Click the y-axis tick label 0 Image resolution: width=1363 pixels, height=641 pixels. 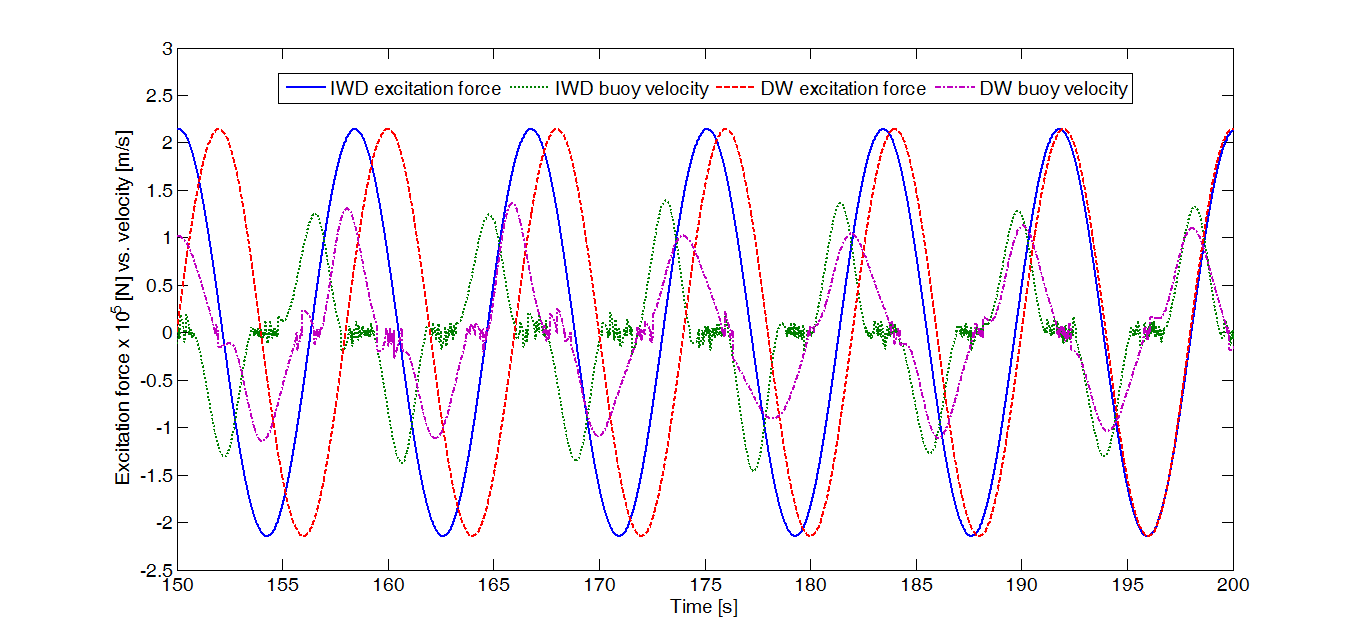(167, 333)
